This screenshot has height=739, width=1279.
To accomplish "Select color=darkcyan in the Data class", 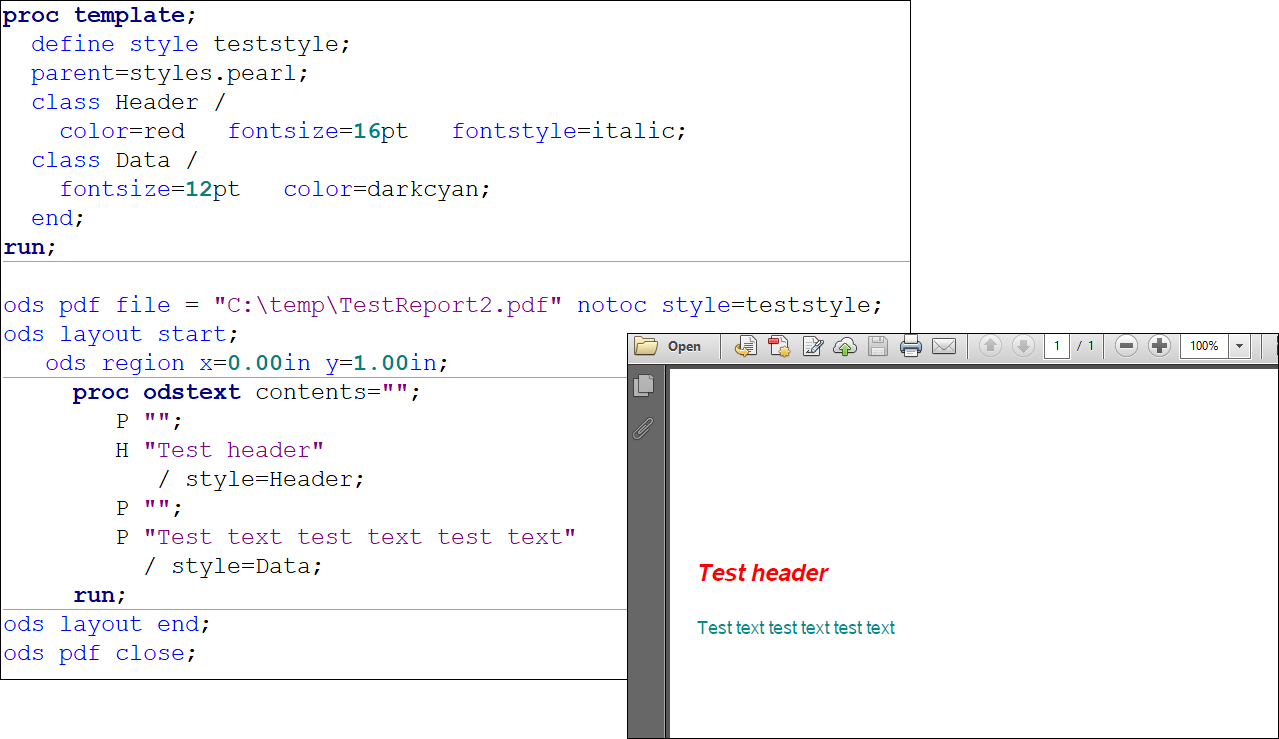I will (386, 188).
